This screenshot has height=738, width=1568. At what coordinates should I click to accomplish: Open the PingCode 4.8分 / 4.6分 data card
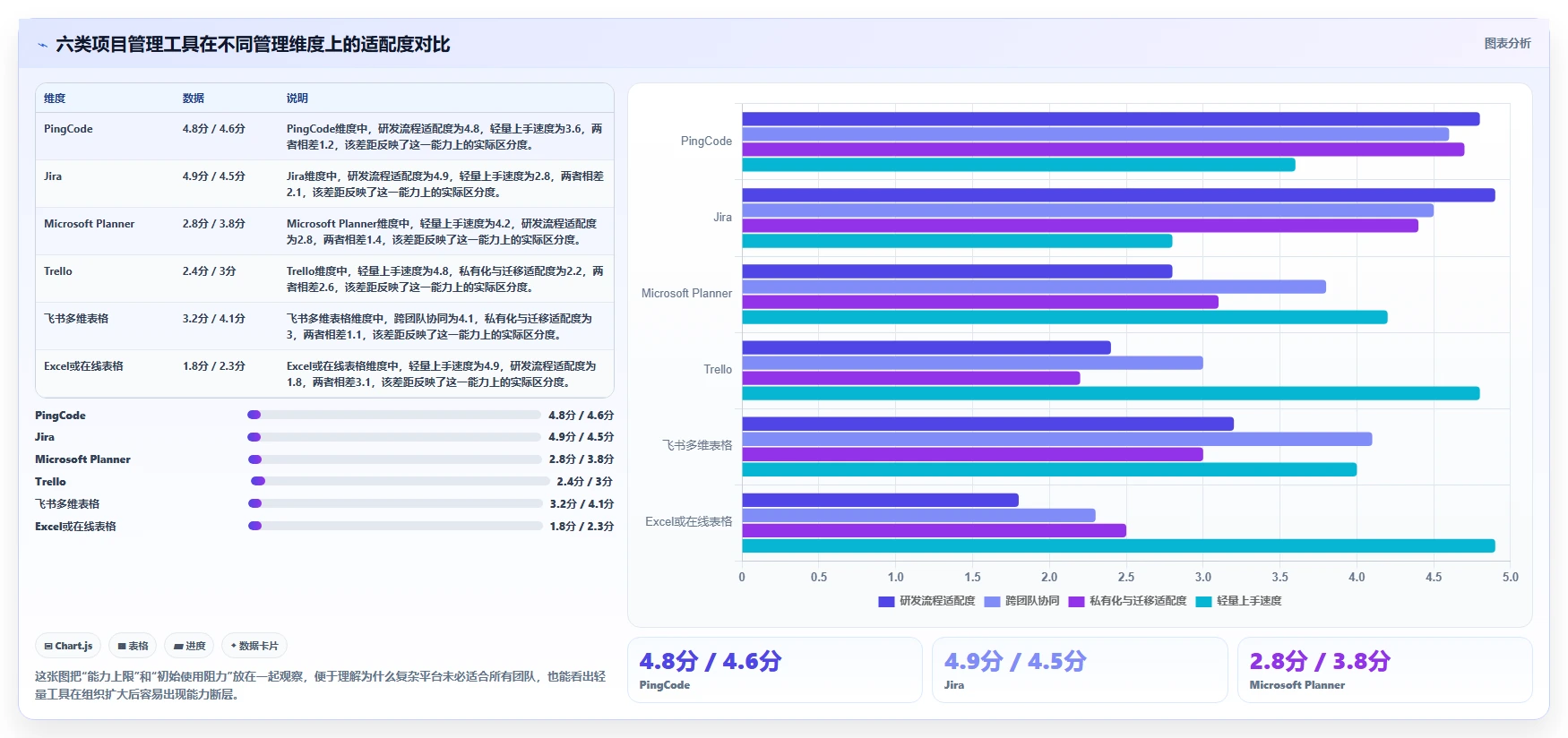(775, 670)
